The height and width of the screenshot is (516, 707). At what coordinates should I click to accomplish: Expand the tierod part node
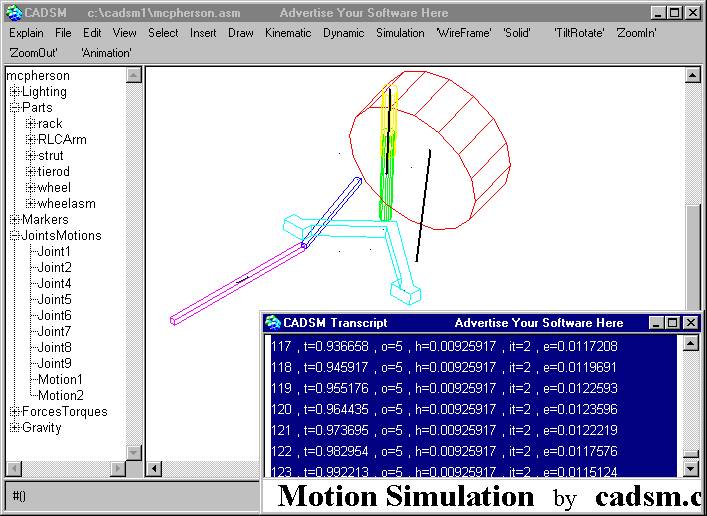tap(31, 172)
